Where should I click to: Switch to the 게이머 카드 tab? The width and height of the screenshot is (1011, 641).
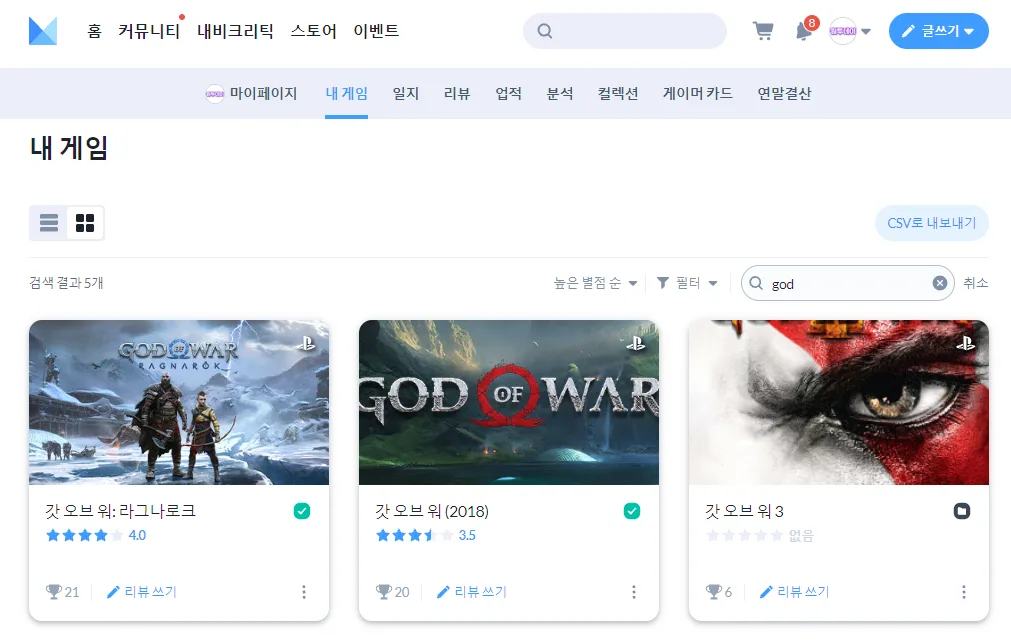point(698,94)
